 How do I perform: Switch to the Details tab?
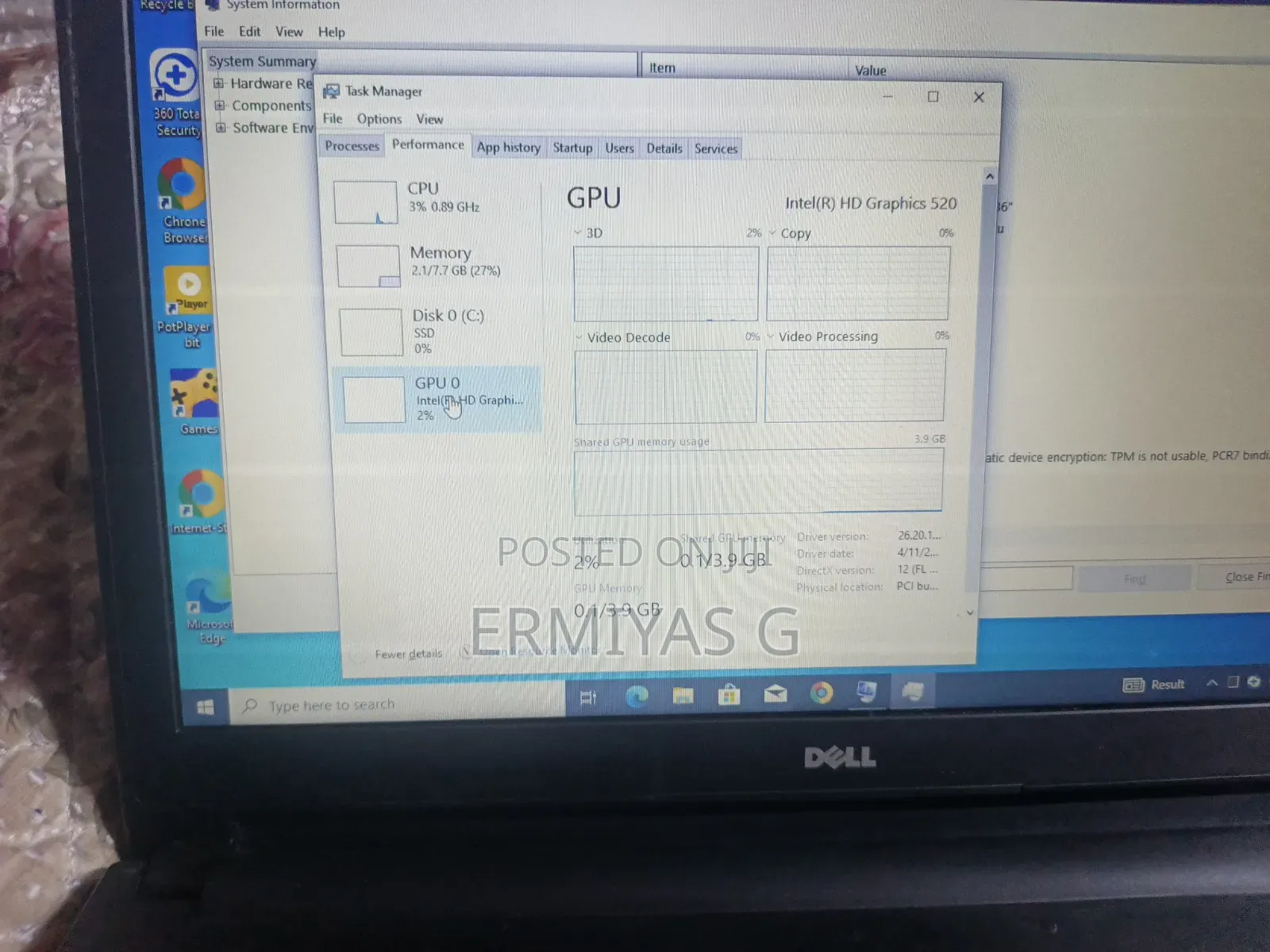tap(664, 148)
